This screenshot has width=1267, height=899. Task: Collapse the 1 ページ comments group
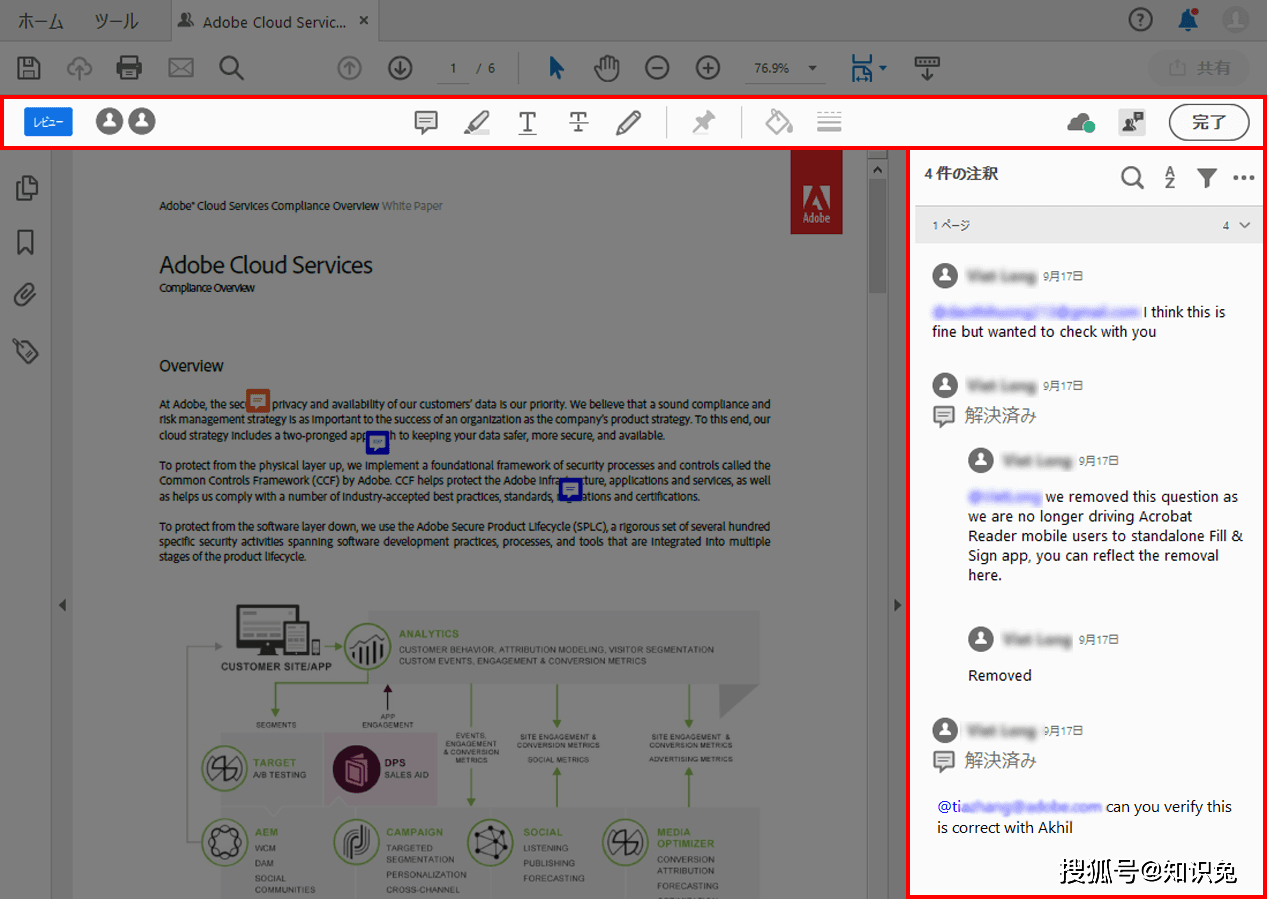point(1243,225)
